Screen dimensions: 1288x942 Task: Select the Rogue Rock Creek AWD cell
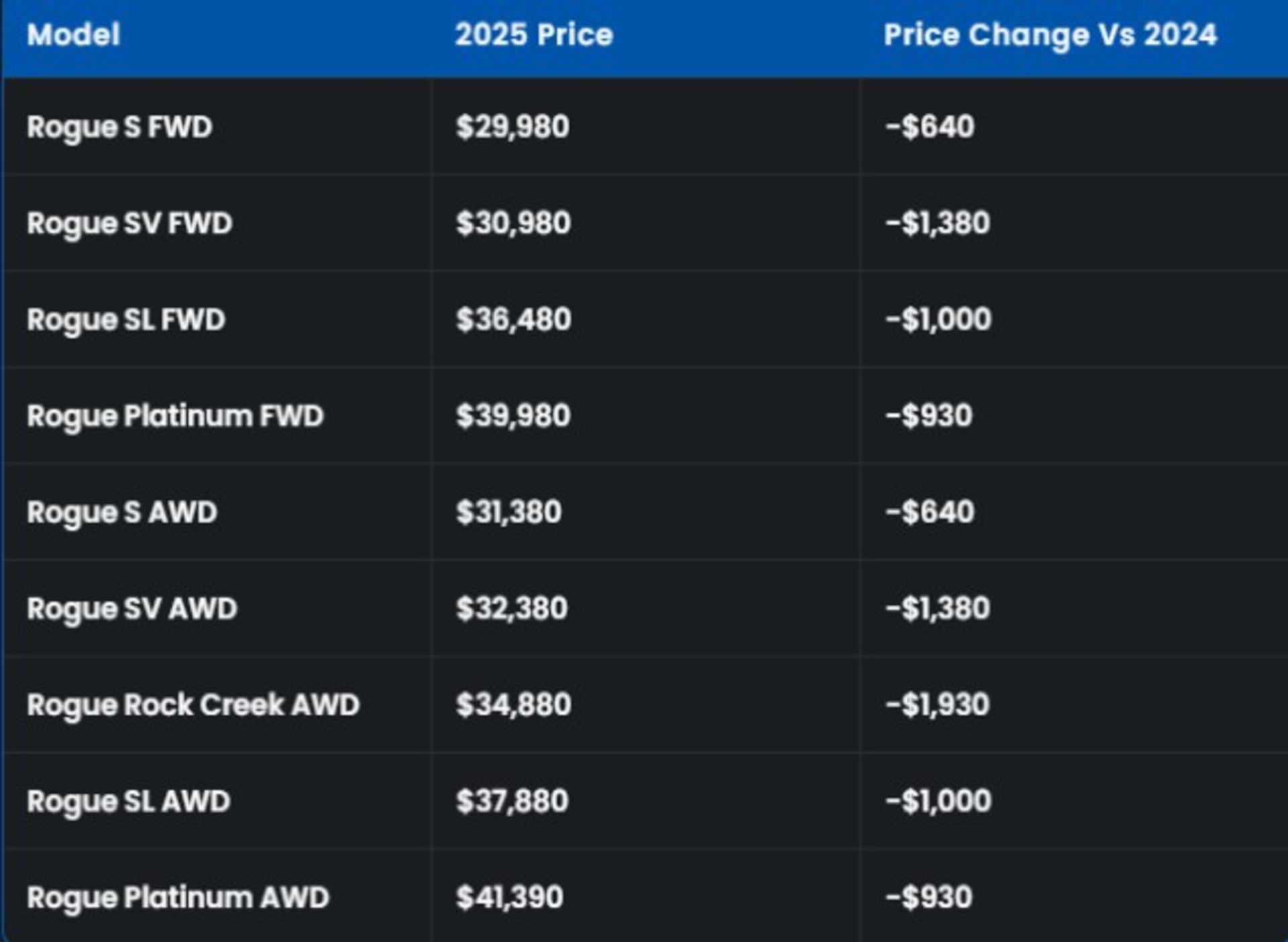193,705
